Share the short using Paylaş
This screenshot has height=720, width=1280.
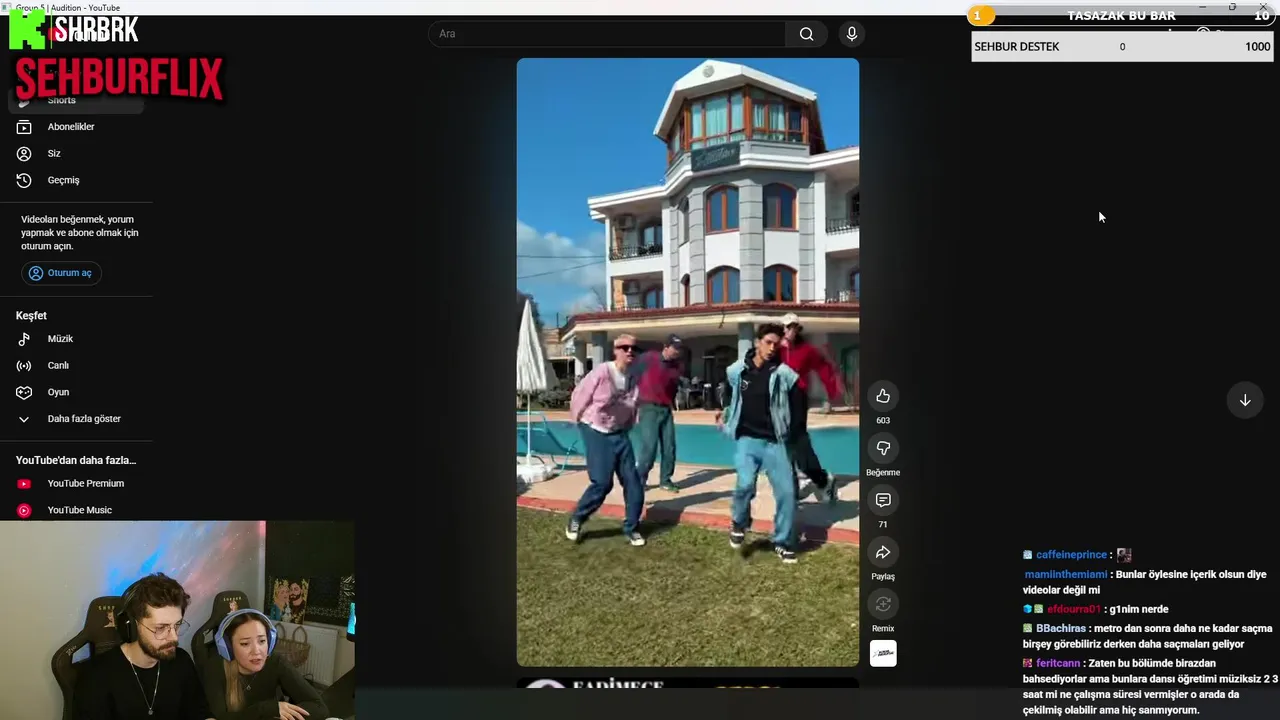[883, 552]
